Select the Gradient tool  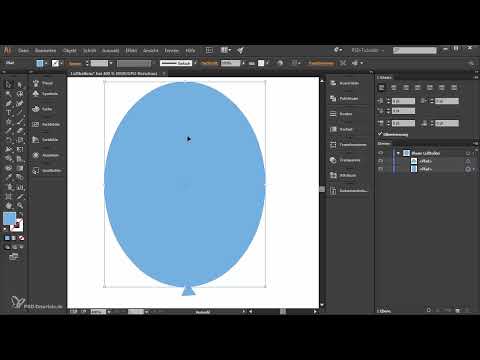20,168
